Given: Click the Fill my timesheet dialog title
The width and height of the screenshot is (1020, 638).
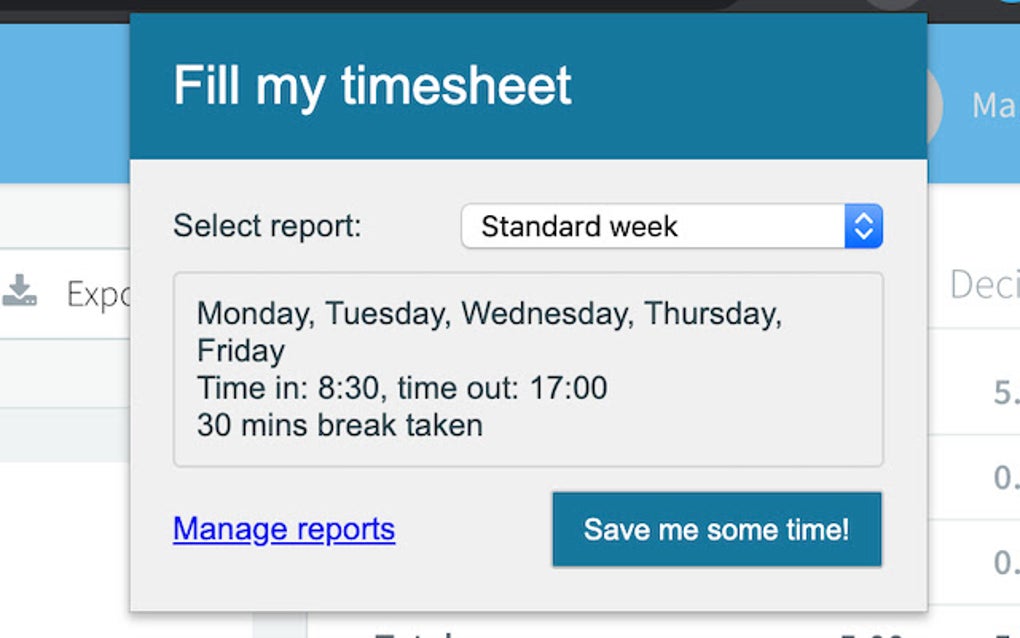Looking at the screenshot, I should pyautogui.click(x=373, y=86).
